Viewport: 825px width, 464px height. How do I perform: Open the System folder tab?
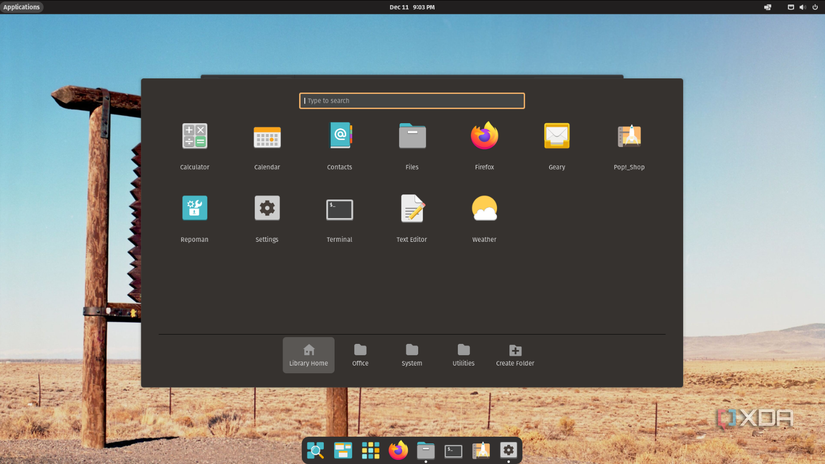412,355
